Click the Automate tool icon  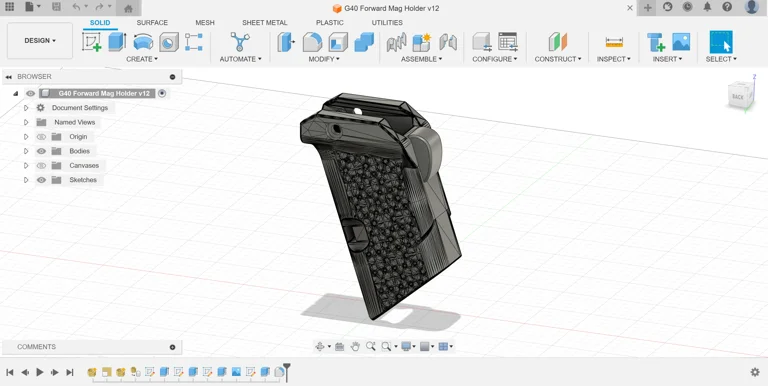[x=240, y=42]
